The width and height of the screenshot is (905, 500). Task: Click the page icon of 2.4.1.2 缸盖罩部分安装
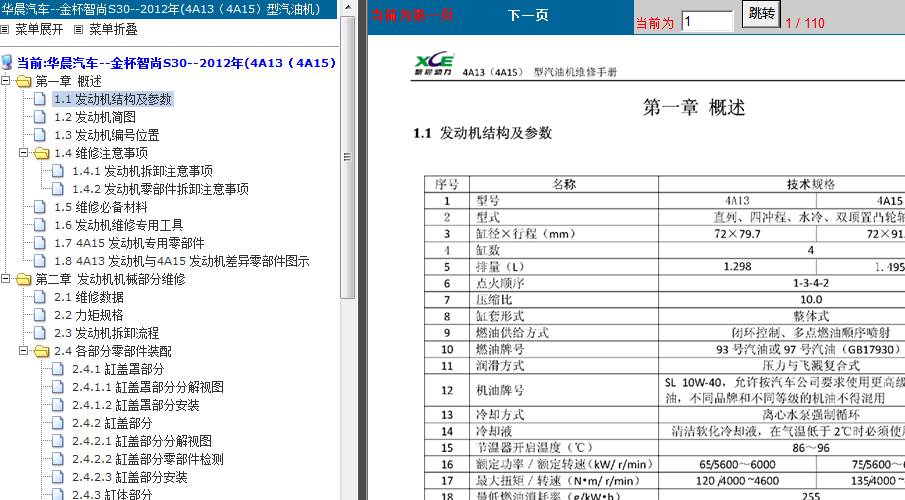point(58,405)
